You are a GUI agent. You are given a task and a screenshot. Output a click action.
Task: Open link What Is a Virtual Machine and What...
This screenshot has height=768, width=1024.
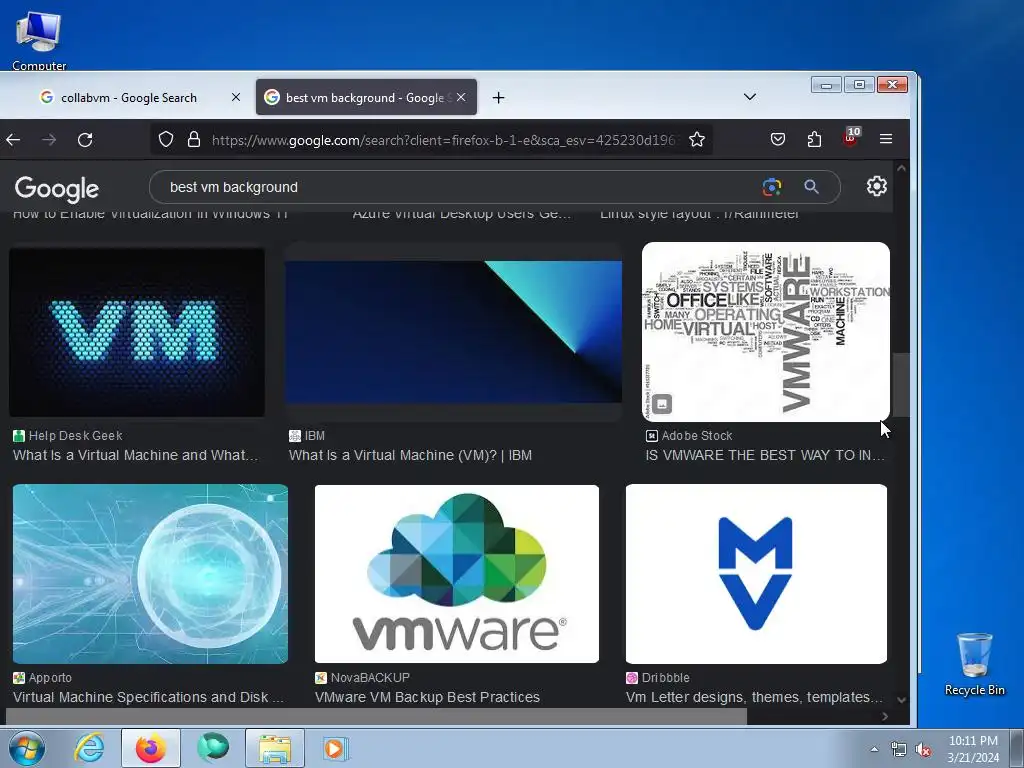click(135, 455)
